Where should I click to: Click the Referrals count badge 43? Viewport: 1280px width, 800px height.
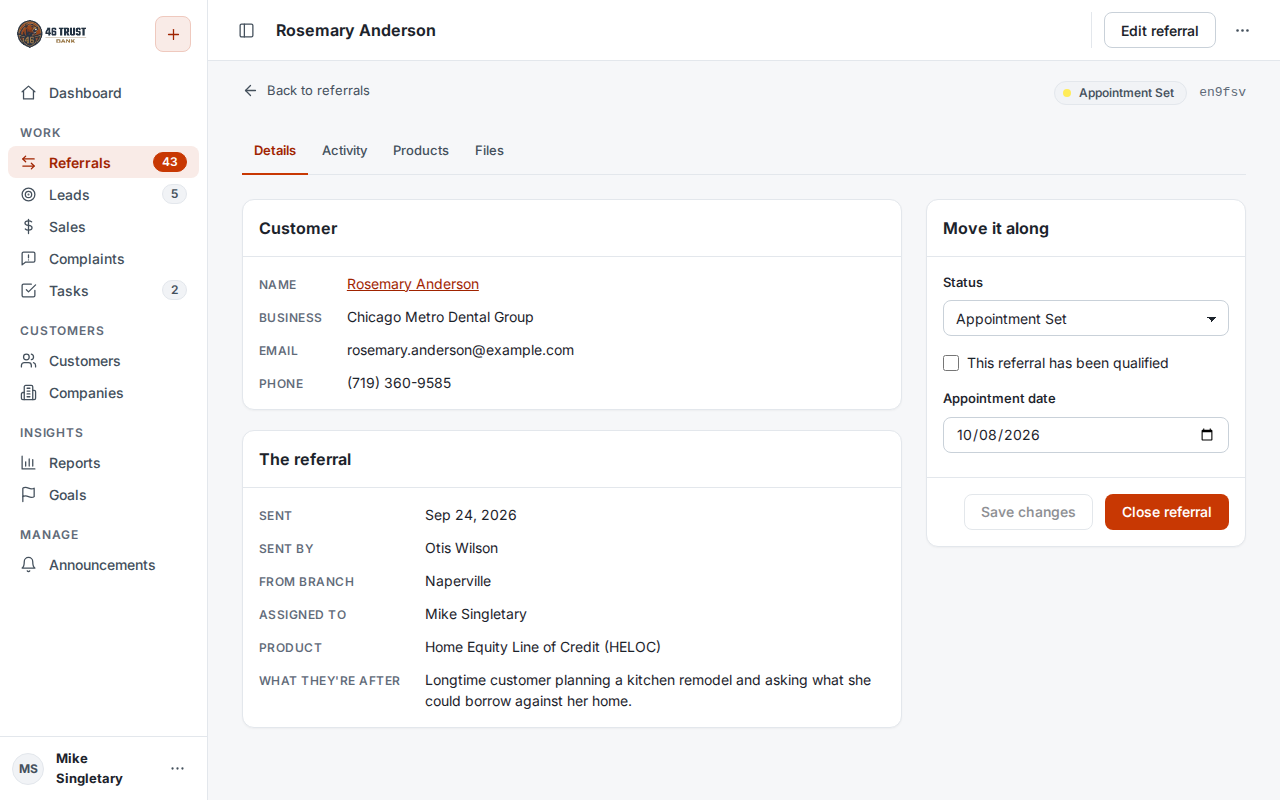[170, 162]
